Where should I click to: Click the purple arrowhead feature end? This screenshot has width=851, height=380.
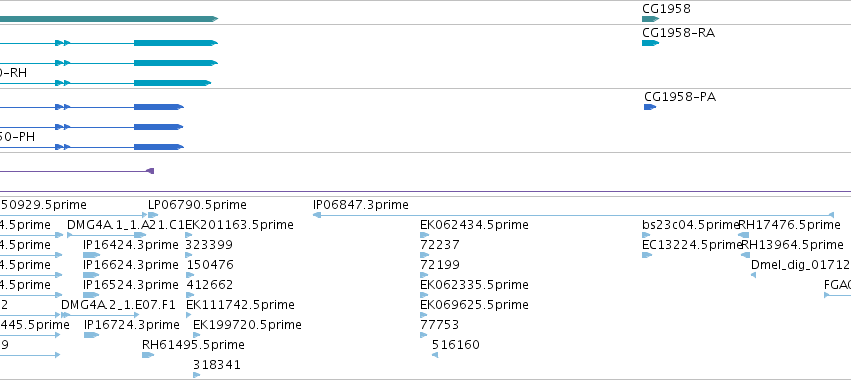150,171
